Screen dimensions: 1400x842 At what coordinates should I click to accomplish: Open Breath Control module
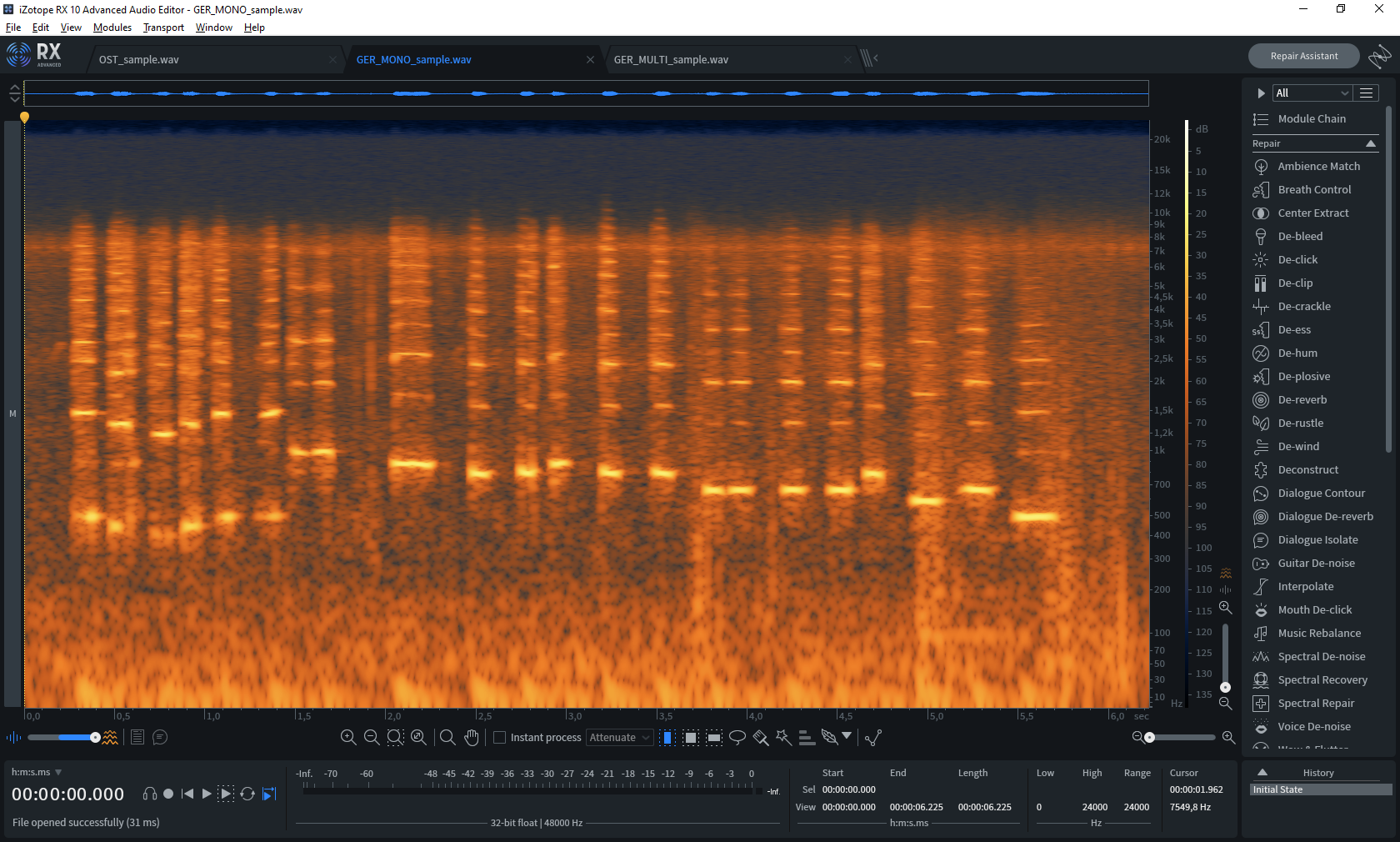tap(1313, 190)
